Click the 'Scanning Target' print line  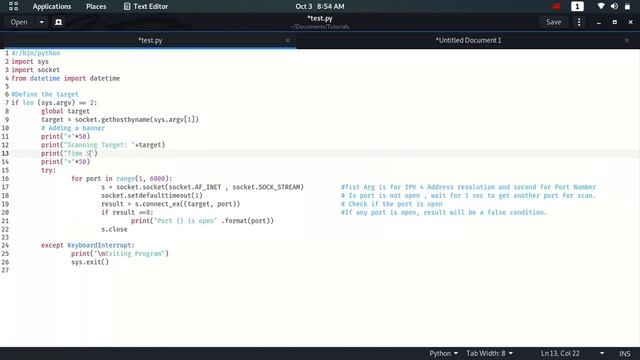[103, 145]
